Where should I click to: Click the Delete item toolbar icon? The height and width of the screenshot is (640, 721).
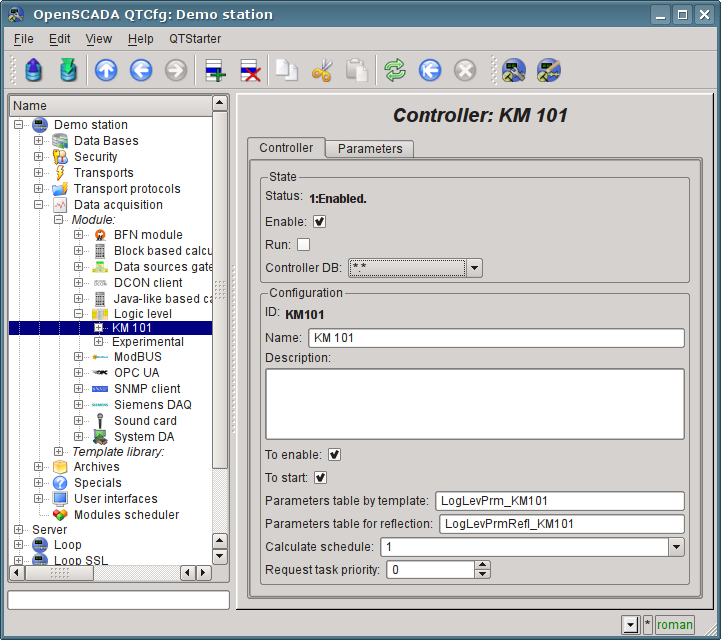pos(249,70)
